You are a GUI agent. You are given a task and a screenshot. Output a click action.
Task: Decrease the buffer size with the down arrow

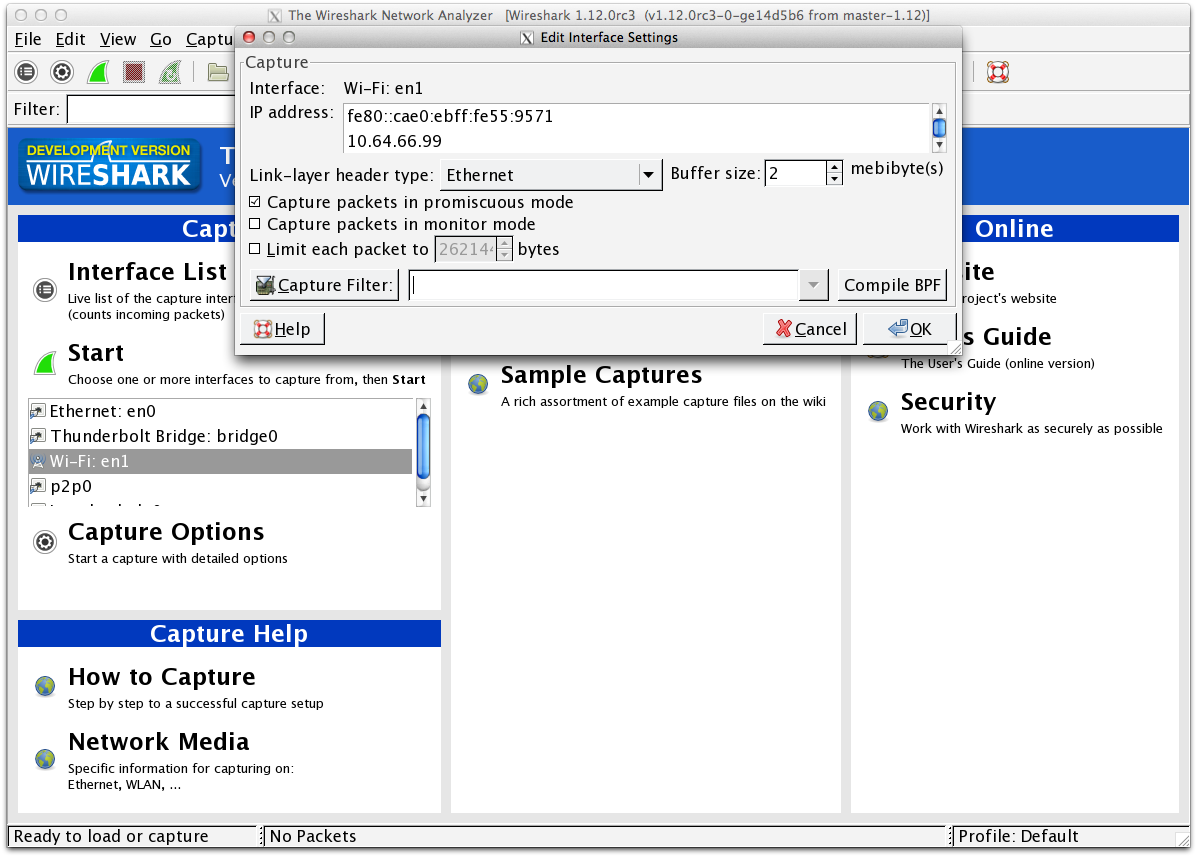point(834,179)
